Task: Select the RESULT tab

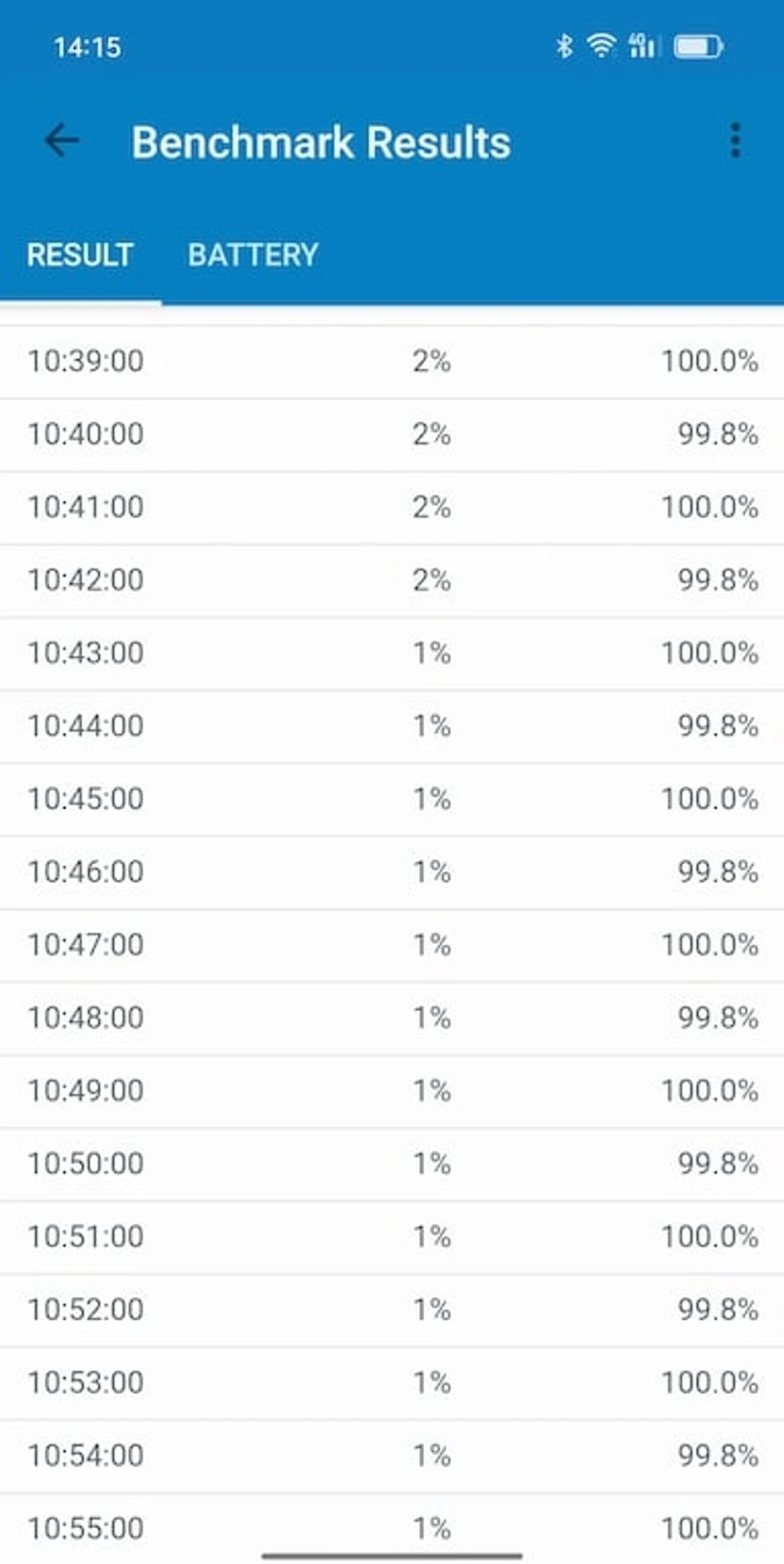Action: pos(80,255)
